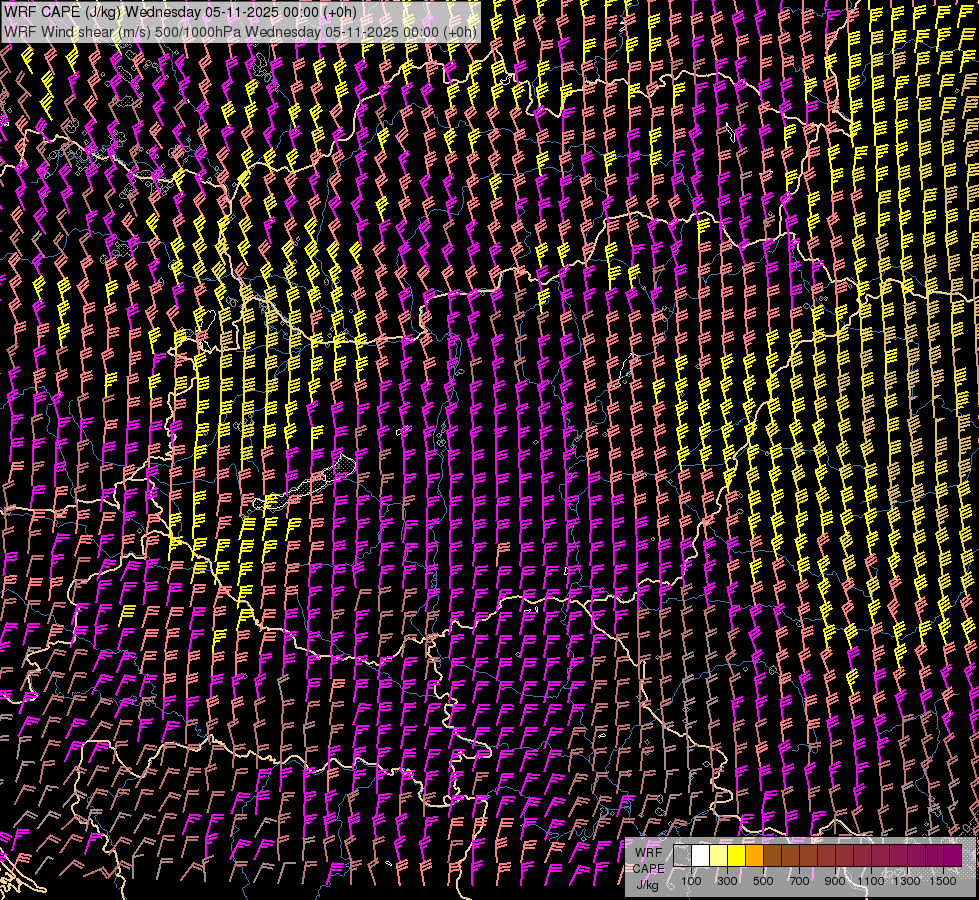Pick legend swatch starting at the 900 tick
The image size is (979, 900).
click(x=844, y=856)
